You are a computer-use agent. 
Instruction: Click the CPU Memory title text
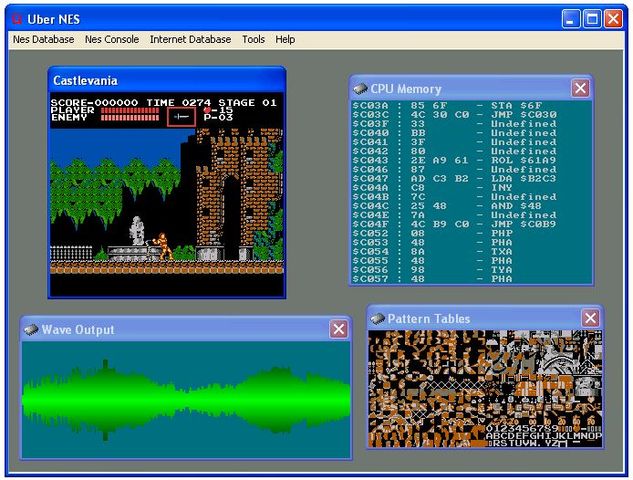(406, 89)
